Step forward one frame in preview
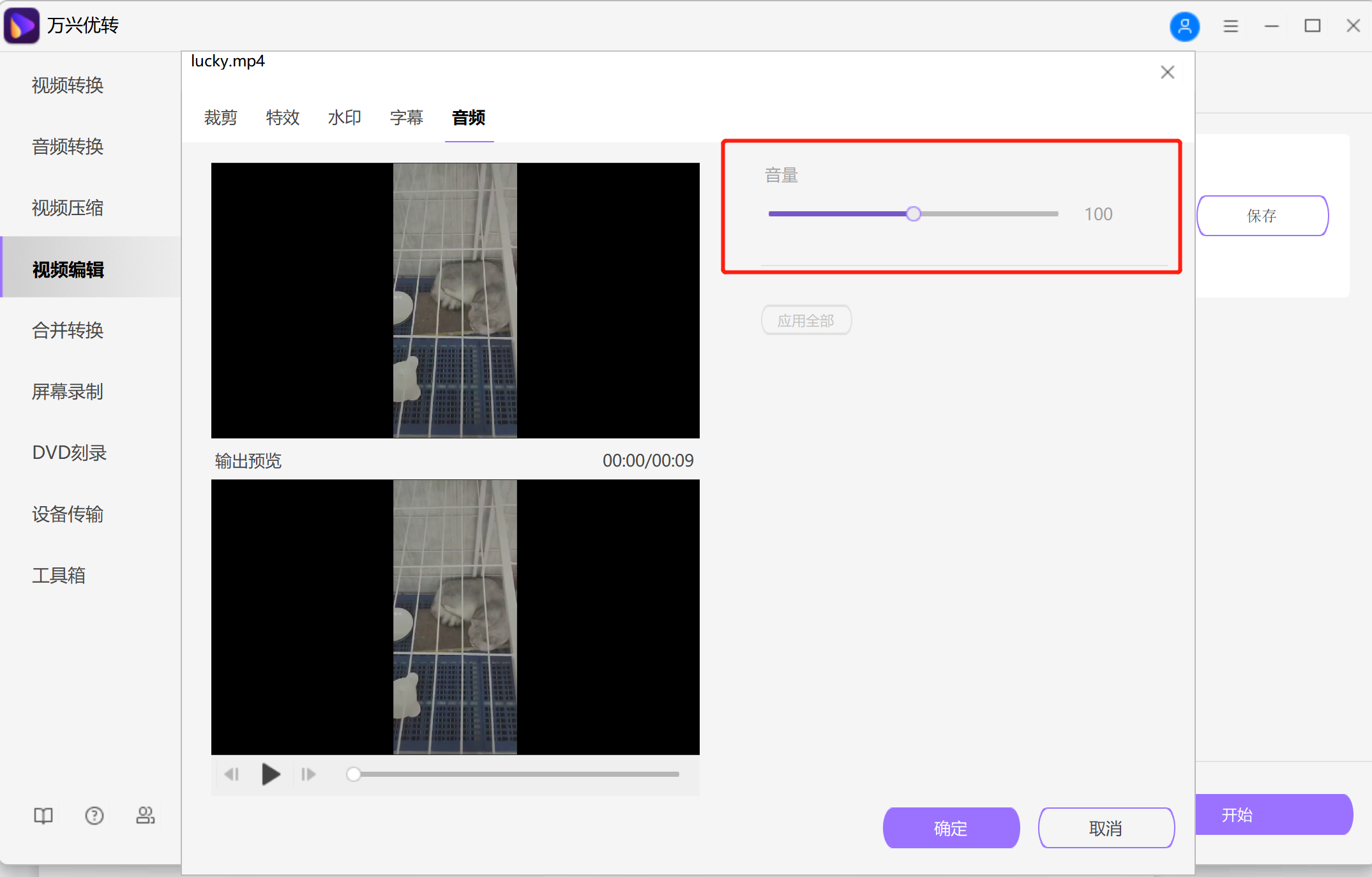The width and height of the screenshot is (1372, 877). pyautogui.click(x=308, y=774)
